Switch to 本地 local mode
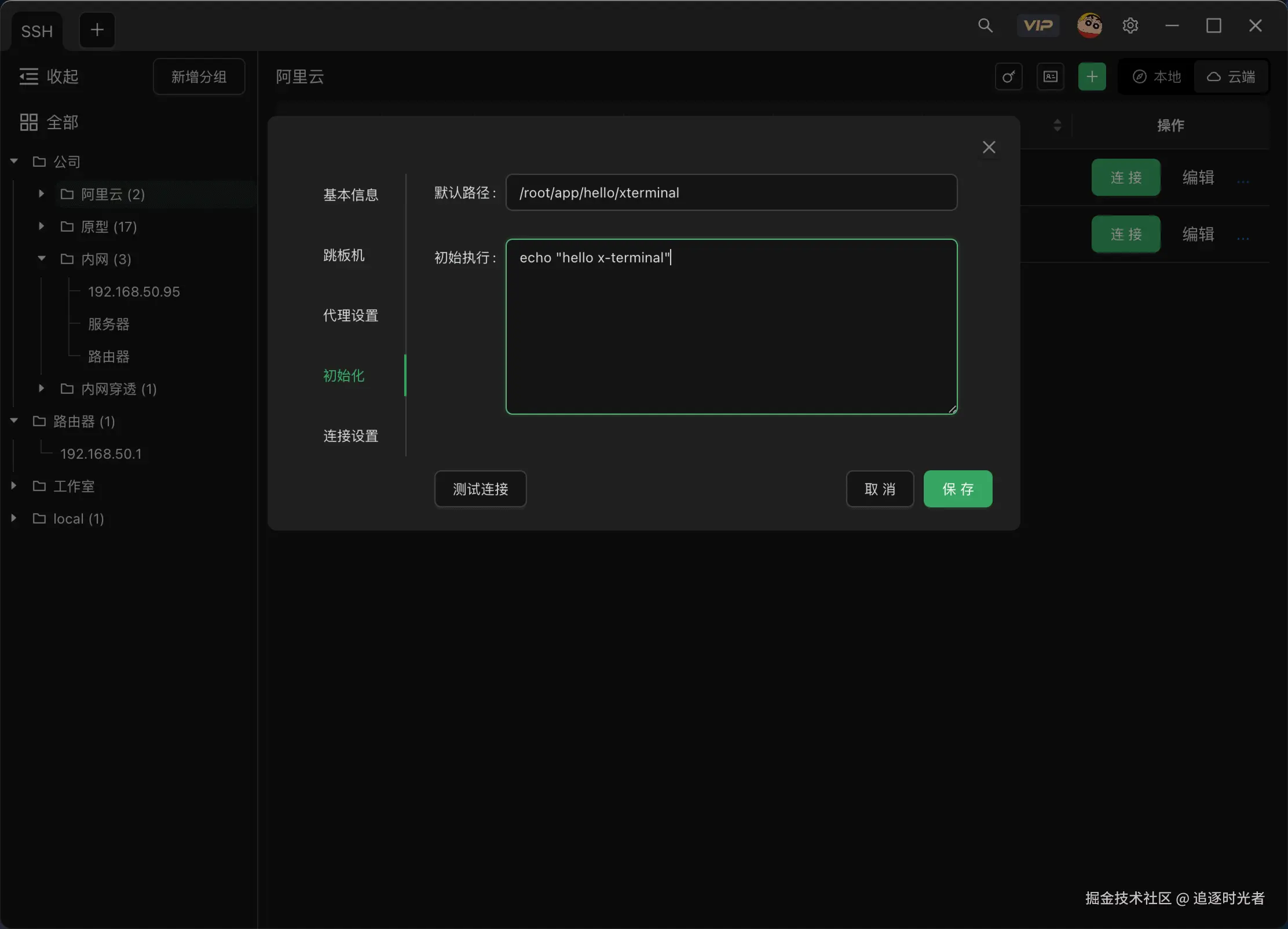 1157,77
